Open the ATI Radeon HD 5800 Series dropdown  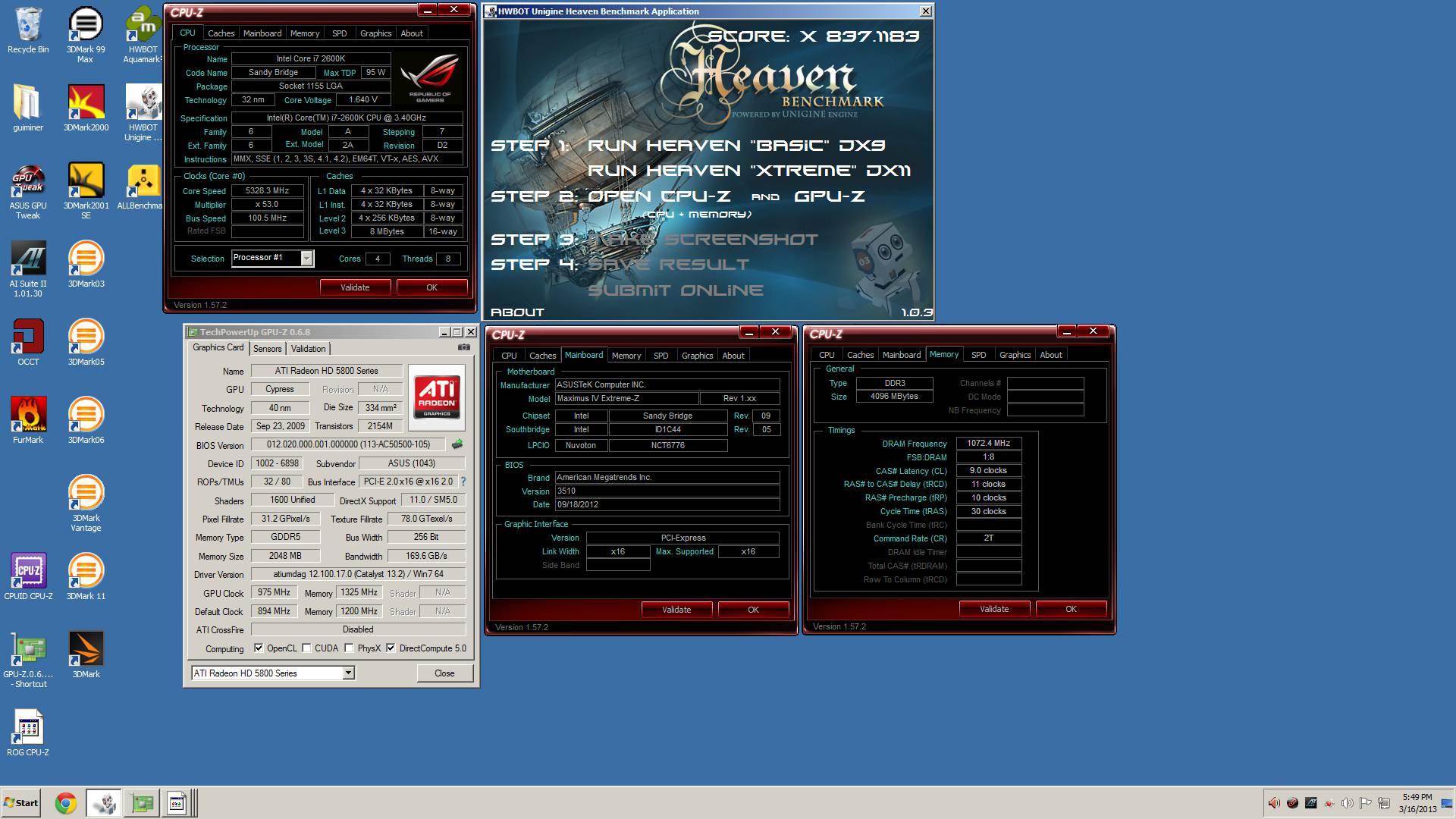pos(348,673)
